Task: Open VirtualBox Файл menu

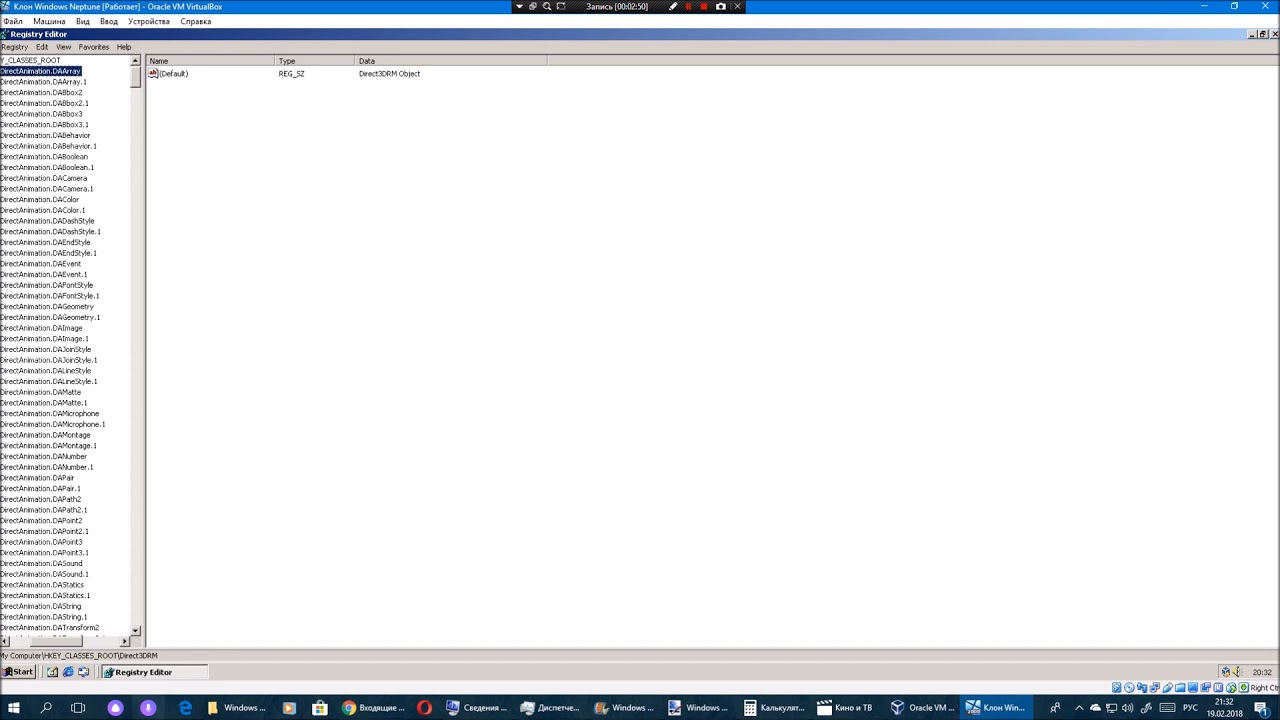Action: pos(13,21)
